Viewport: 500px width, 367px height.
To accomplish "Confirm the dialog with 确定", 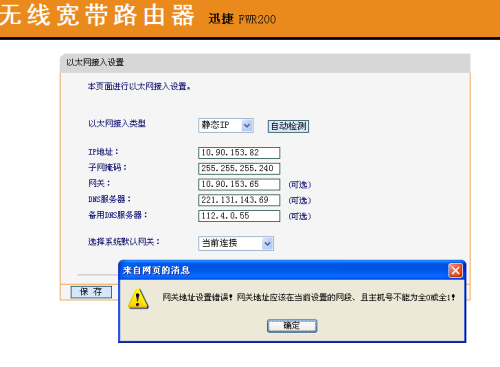I will coord(292,326).
